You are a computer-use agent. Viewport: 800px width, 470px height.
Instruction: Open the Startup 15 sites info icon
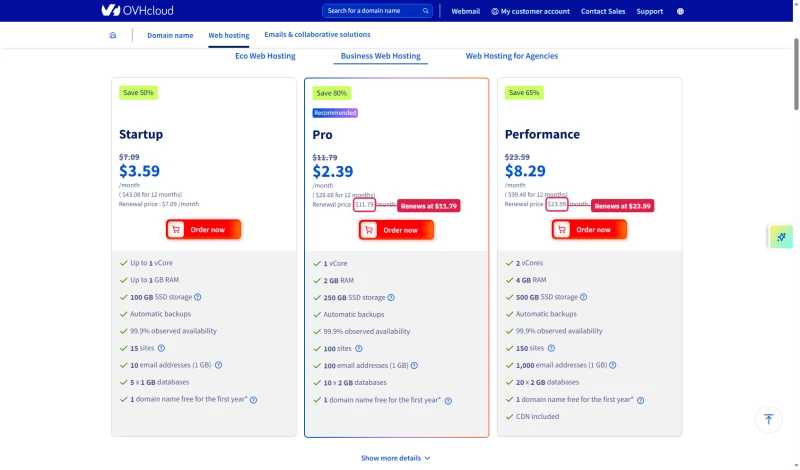(161, 348)
